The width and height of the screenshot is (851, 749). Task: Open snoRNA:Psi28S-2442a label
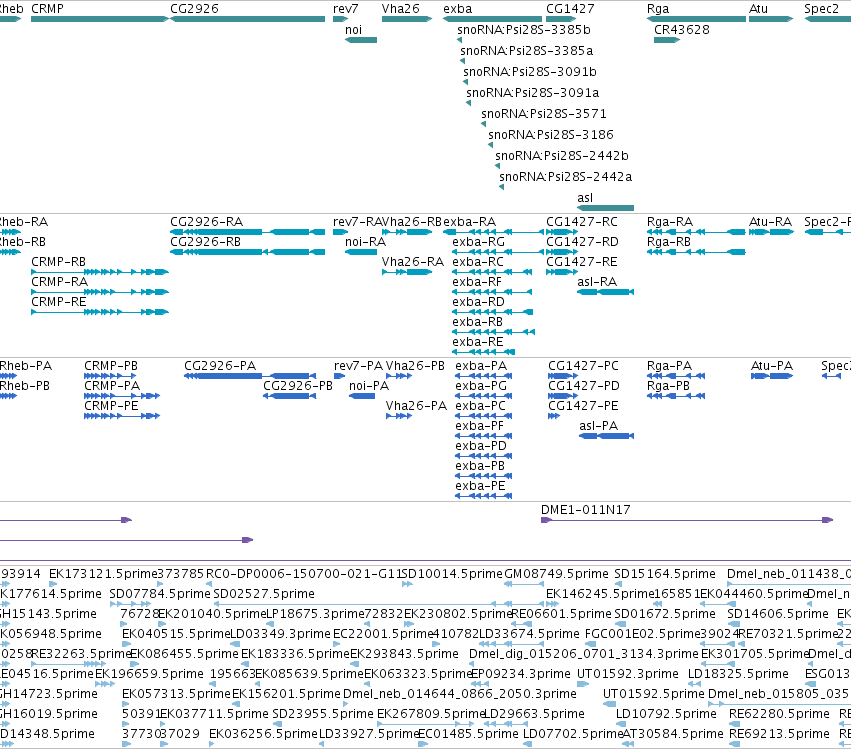coord(566,177)
